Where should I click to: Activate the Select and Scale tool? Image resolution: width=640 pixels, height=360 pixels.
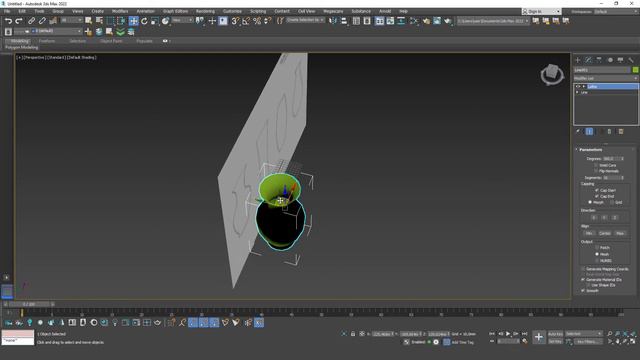[x=155, y=21]
